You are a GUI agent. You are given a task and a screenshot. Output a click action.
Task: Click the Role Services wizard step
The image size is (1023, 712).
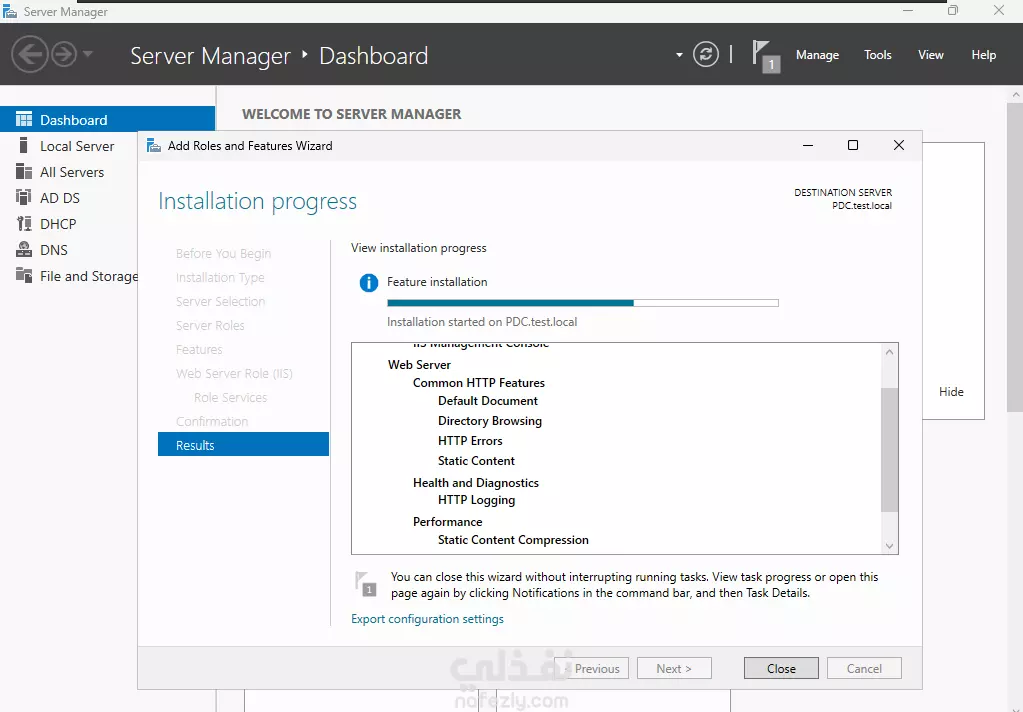[230, 397]
